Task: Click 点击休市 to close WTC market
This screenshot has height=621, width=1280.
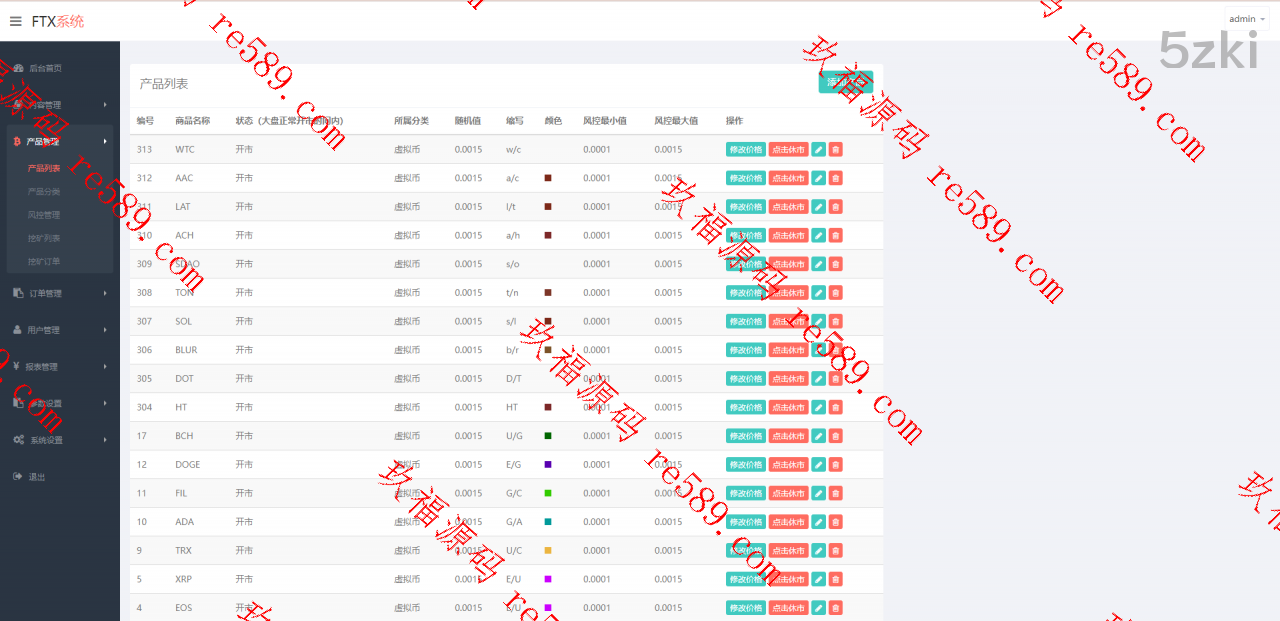Action: click(788, 150)
